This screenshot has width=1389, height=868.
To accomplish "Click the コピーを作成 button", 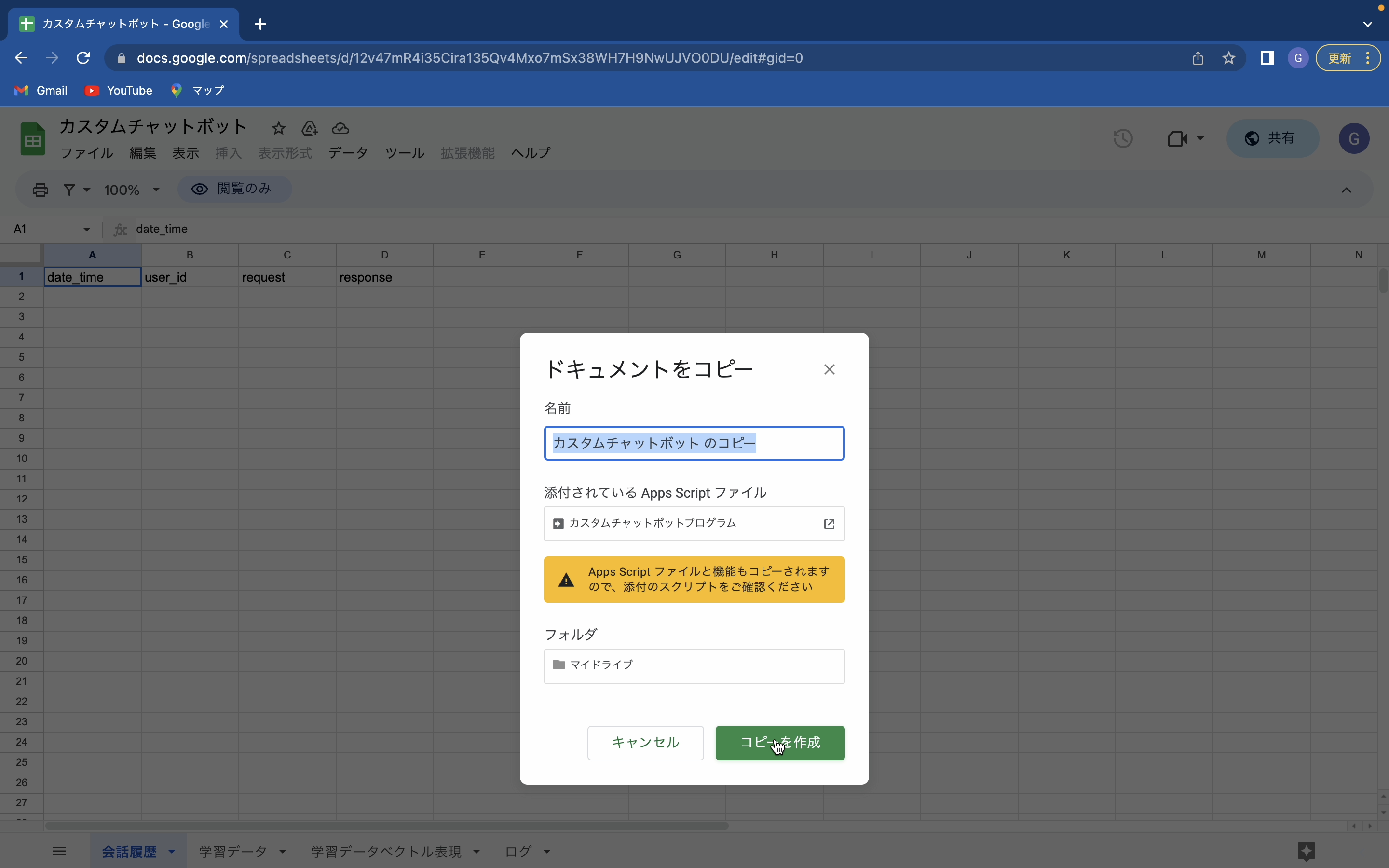I will point(779,743).
